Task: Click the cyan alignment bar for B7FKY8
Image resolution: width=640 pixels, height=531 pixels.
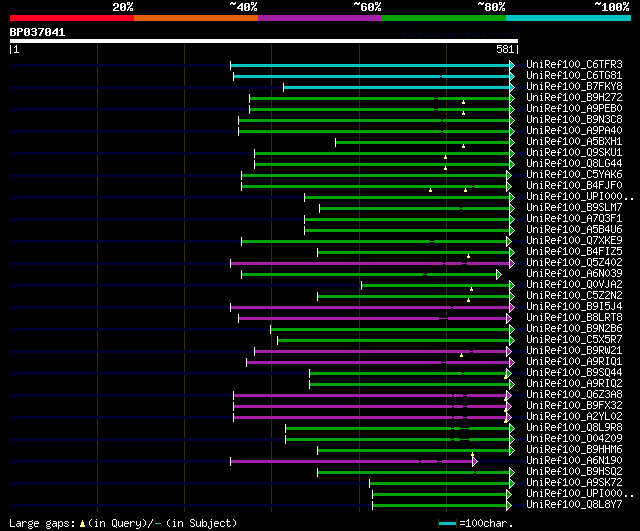Action: 396,87
